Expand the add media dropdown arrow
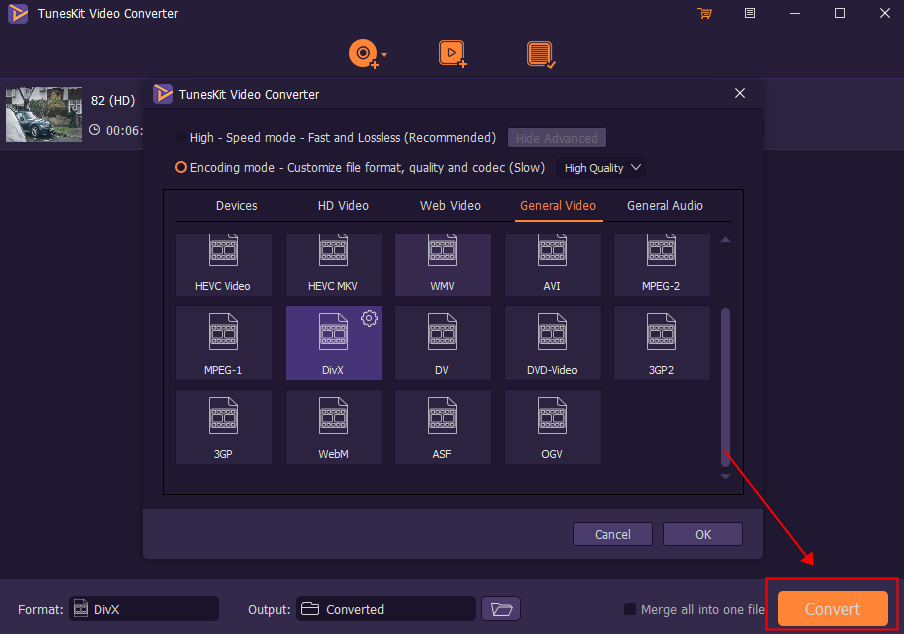 (384, 55)
